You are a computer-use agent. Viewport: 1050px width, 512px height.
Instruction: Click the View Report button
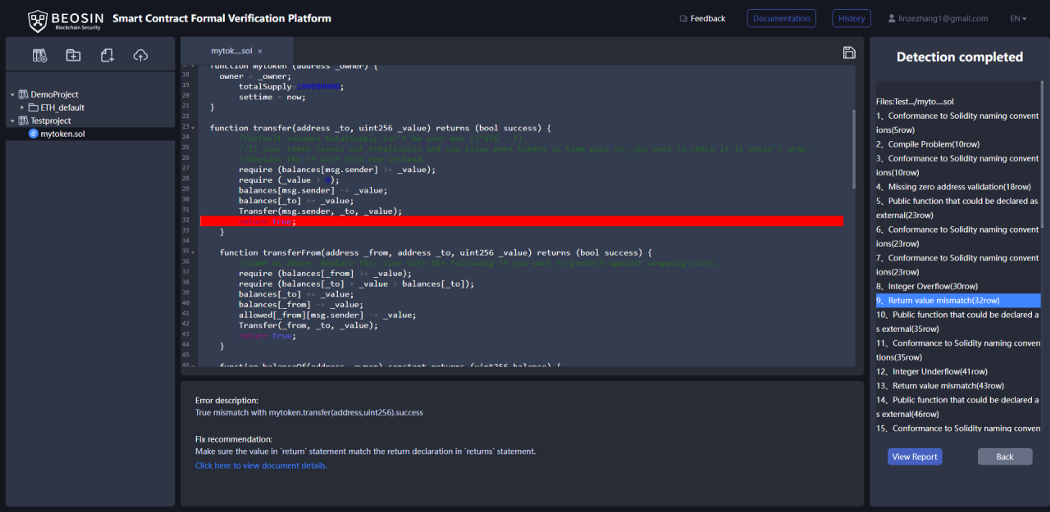pos(915,456)
